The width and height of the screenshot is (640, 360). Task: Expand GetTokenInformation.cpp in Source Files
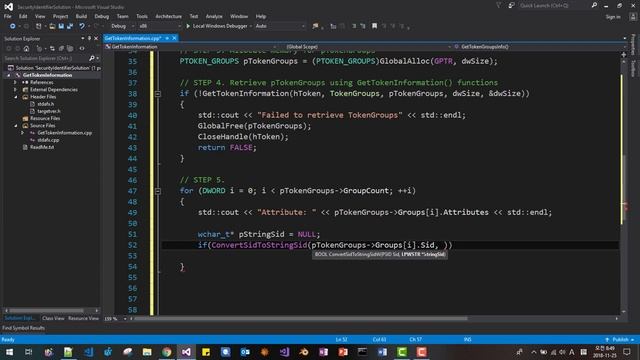[x=22, y=133]
